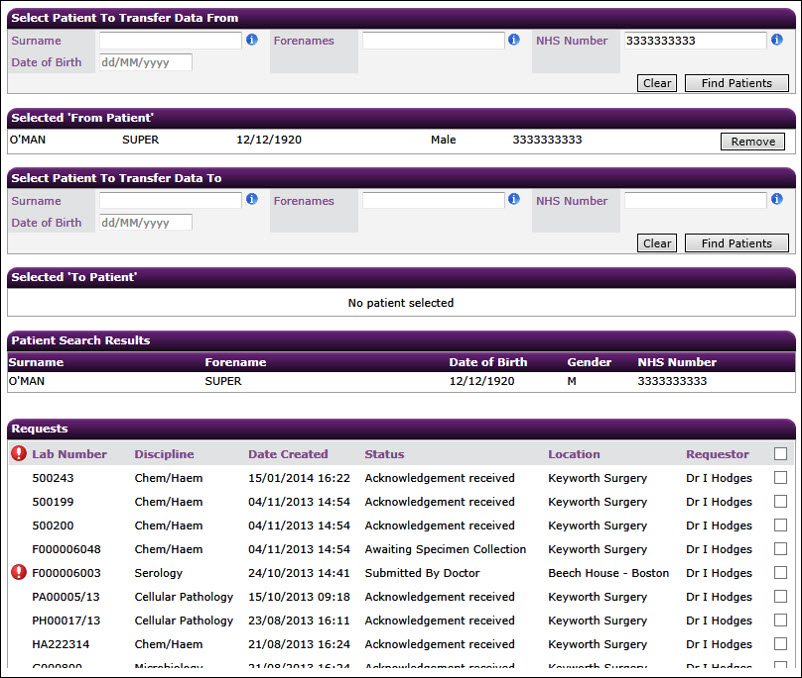Viewport: 802px width, 678px height.
Task: Click the NHS Number field in Transfer To
Action: coord(695,200)
